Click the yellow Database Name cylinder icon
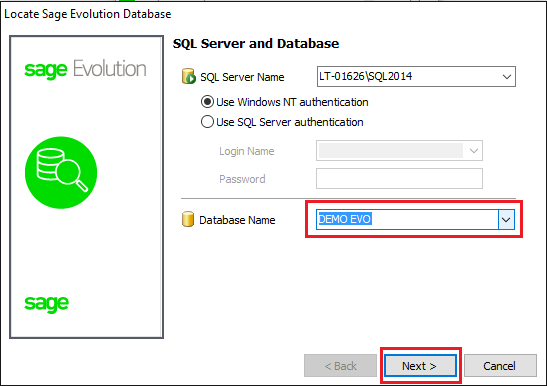The width and height of the screenshot is (547, 386). coord(188,219)
